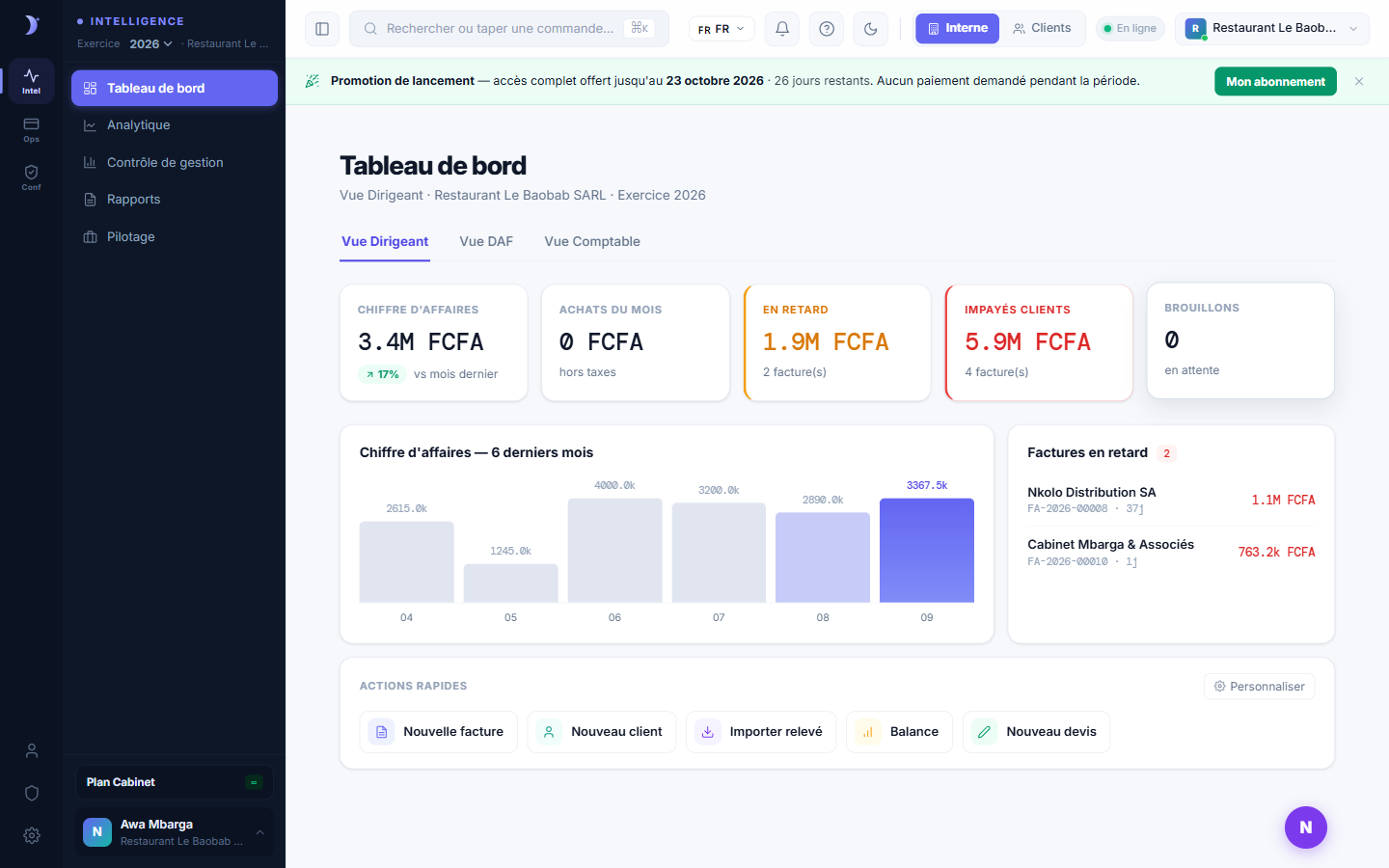Dismiss the promotion banner

click(1359, 82)
